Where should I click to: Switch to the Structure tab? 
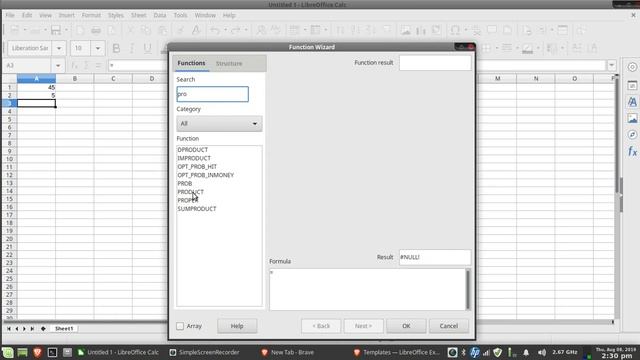coord(229,64)
